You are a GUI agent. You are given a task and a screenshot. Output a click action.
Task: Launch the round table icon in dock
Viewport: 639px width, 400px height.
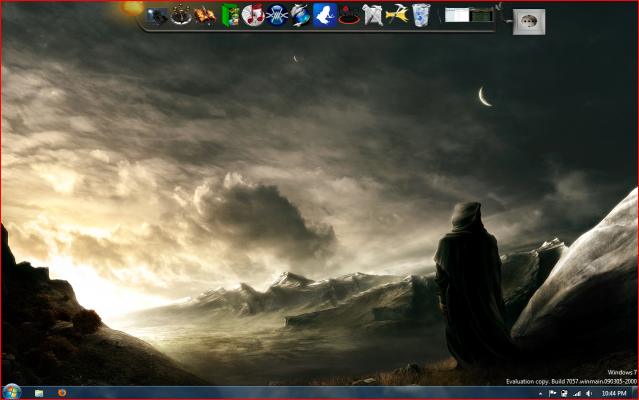181,15
